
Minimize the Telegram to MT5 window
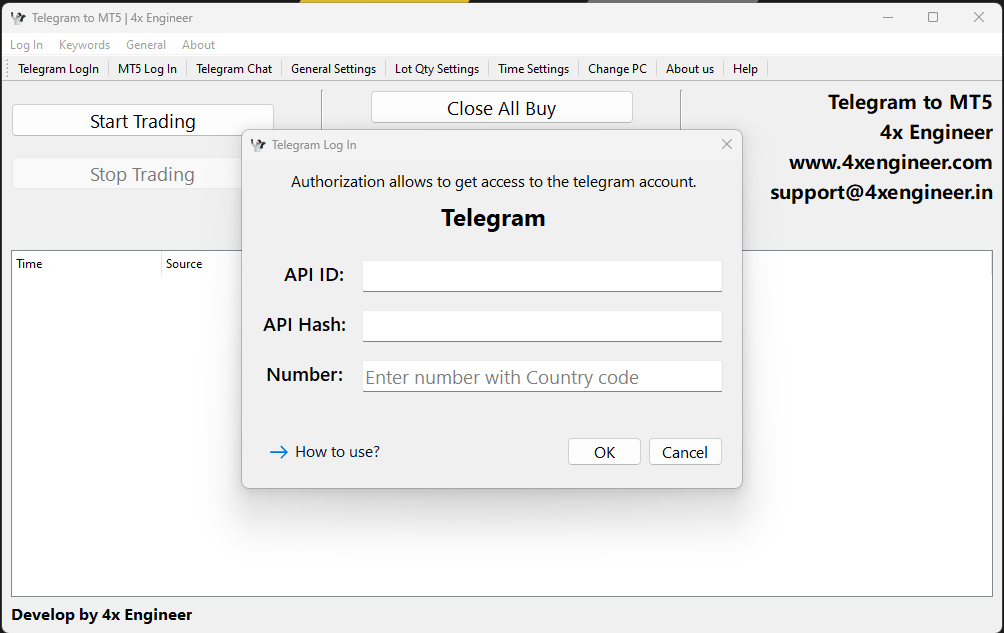pos(887,17)
